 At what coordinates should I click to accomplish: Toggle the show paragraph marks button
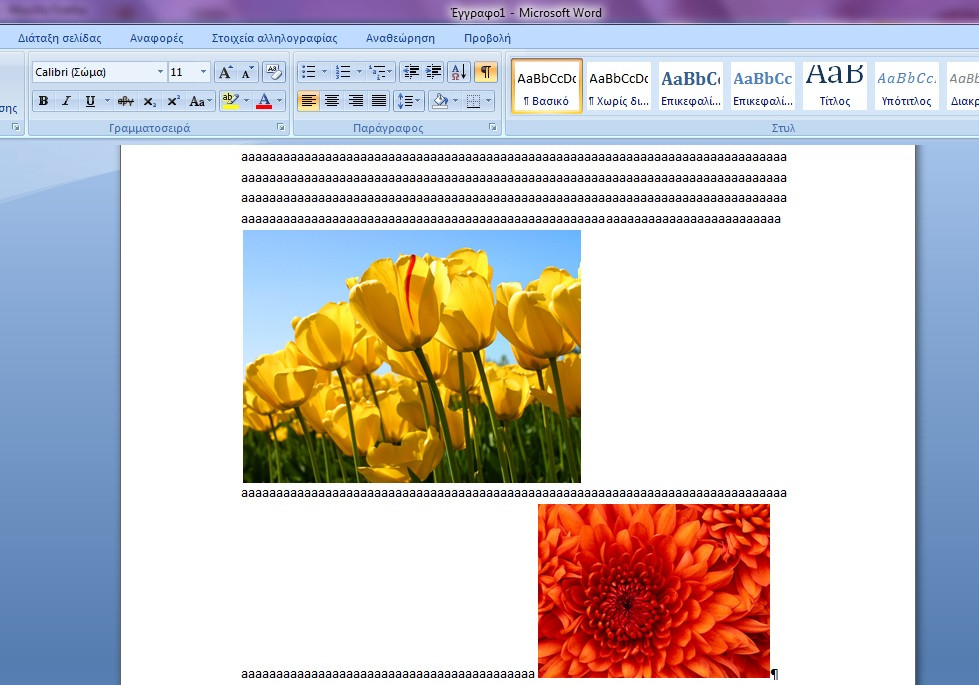[486, 72]
